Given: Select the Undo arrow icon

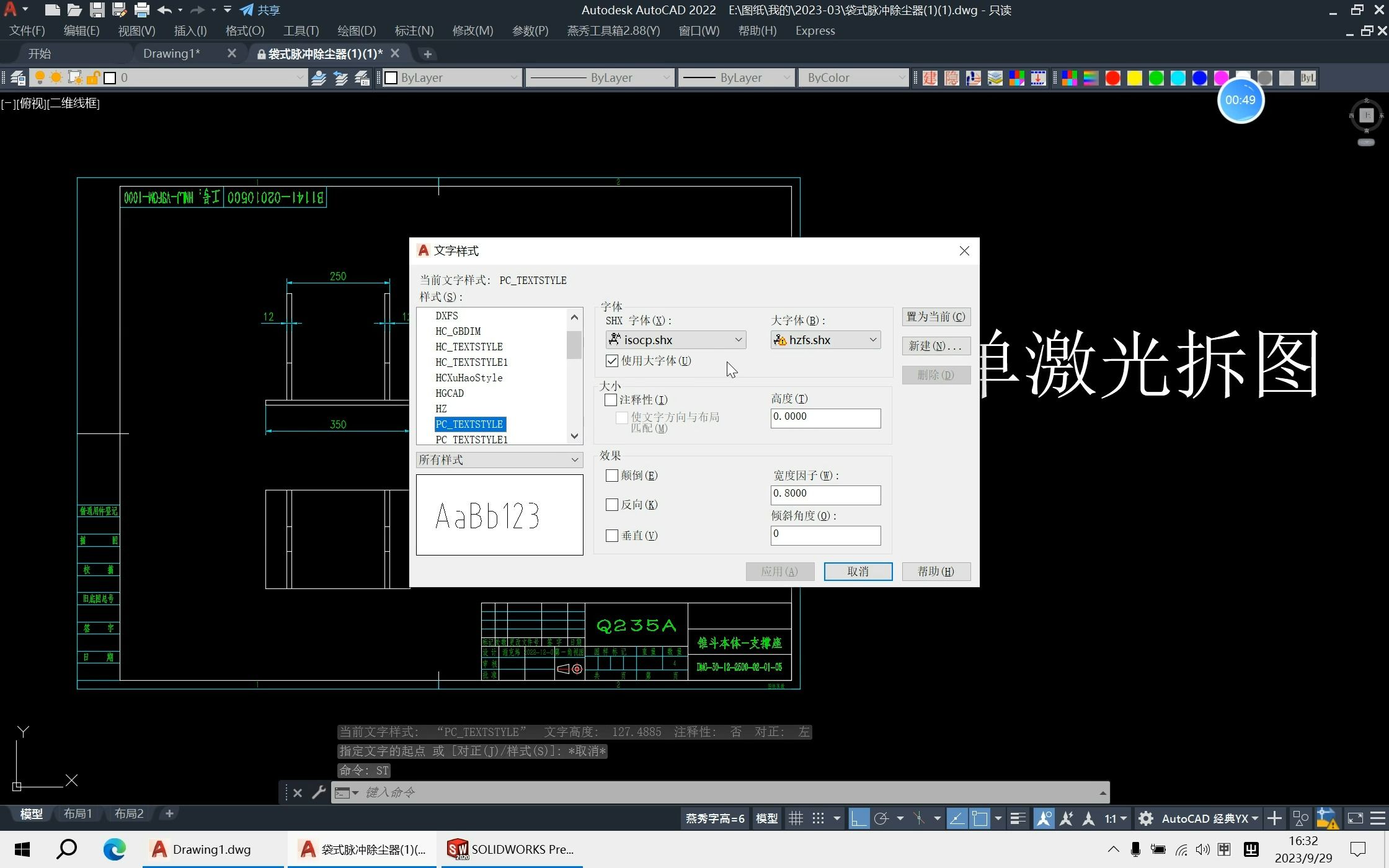Looking at the screenshot, I should coord(164,9).
